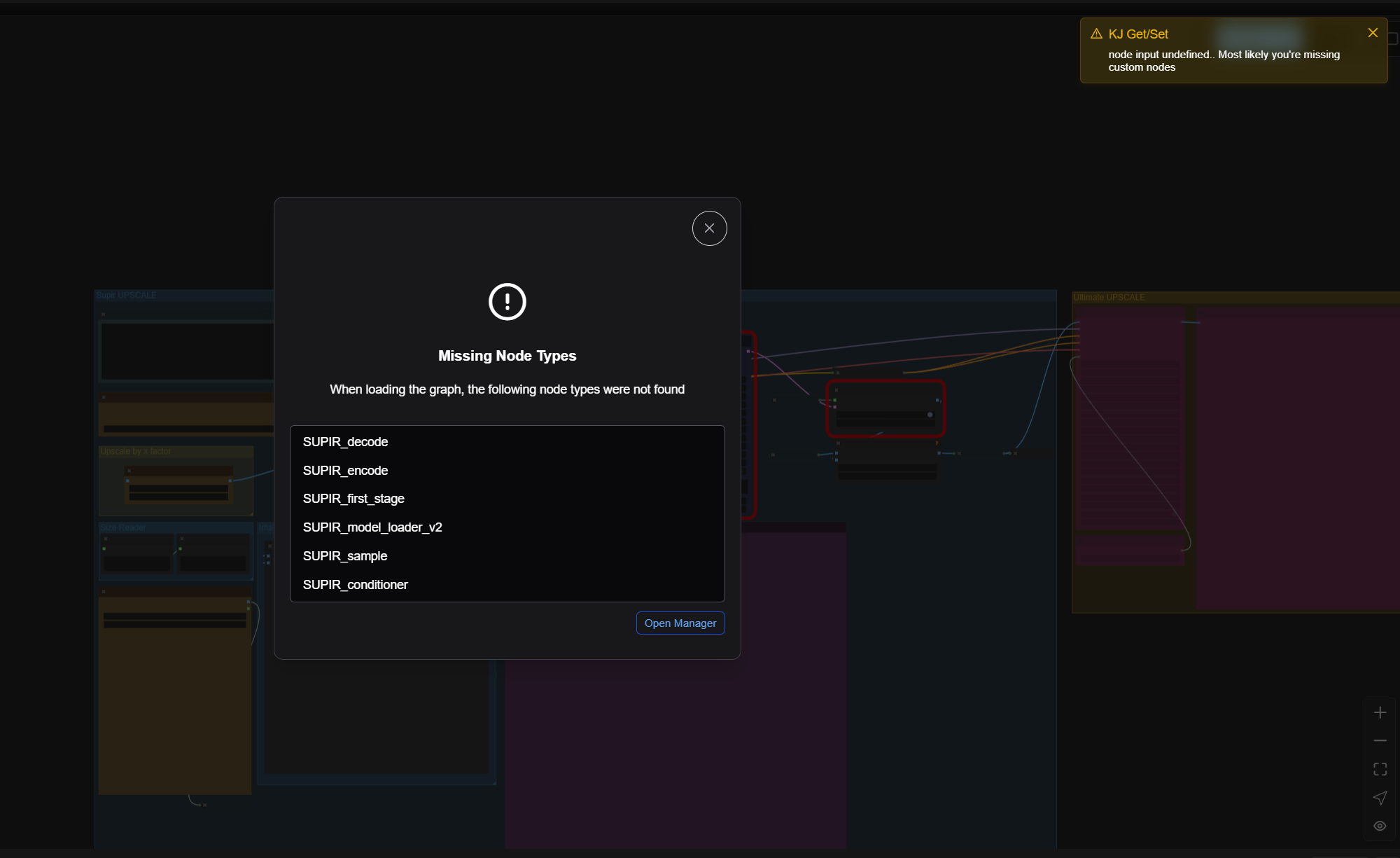Zoom out with the minus icon
The image size is (1400, 858).
point(1380,741)
